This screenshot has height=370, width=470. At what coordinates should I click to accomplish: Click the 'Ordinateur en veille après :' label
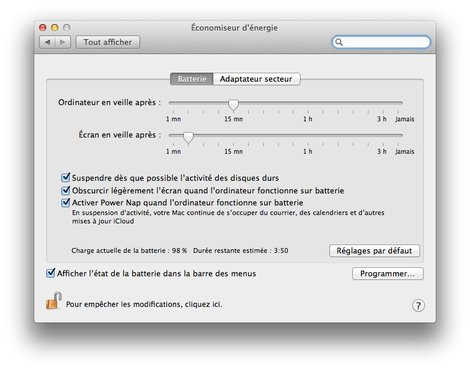tap(109, 102)
